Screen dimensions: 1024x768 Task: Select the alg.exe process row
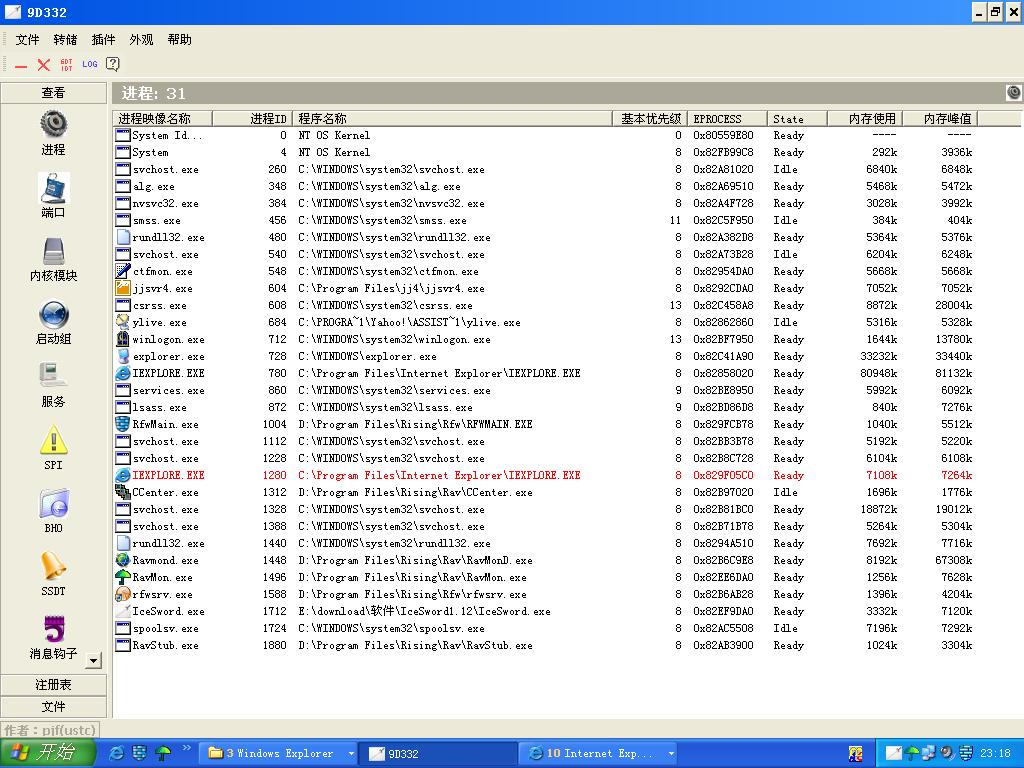[545, 186]
